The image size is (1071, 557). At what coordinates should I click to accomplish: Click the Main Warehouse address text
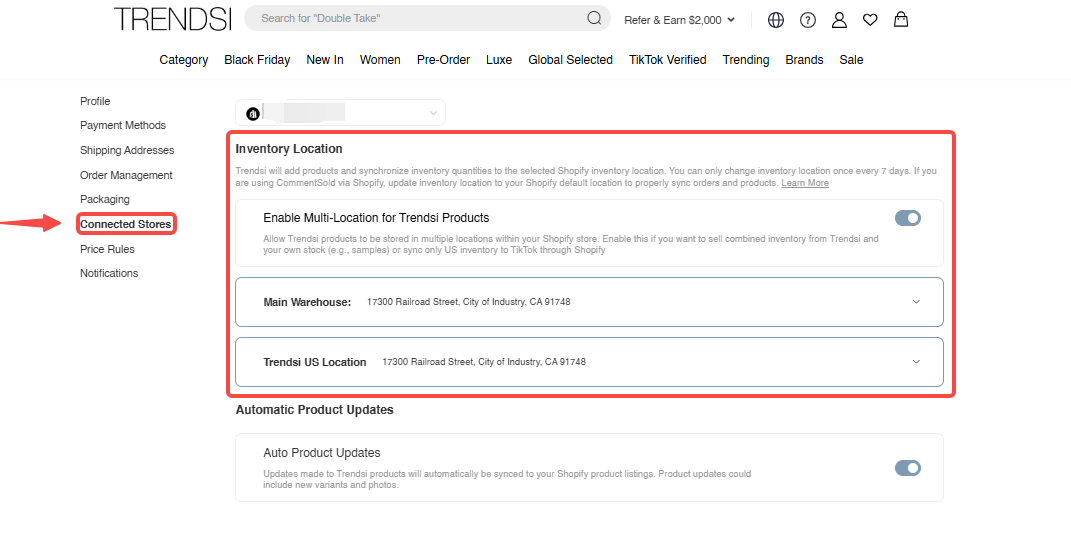[469, 301]
